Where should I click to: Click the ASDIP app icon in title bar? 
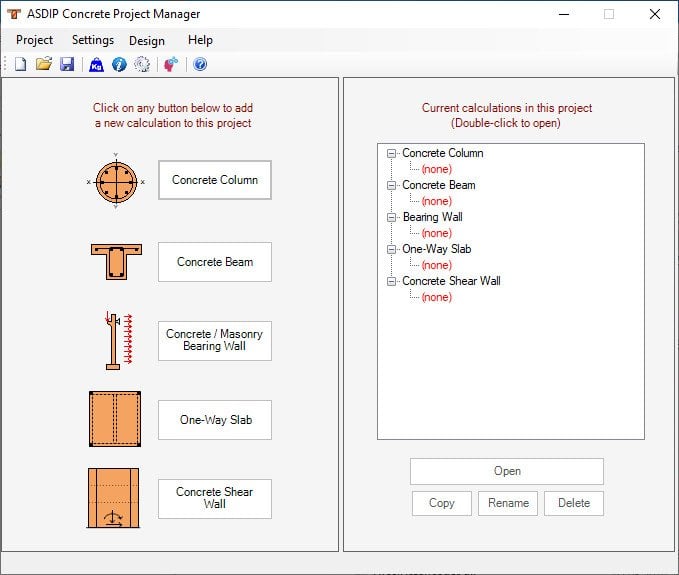click(x=14, y=14)
